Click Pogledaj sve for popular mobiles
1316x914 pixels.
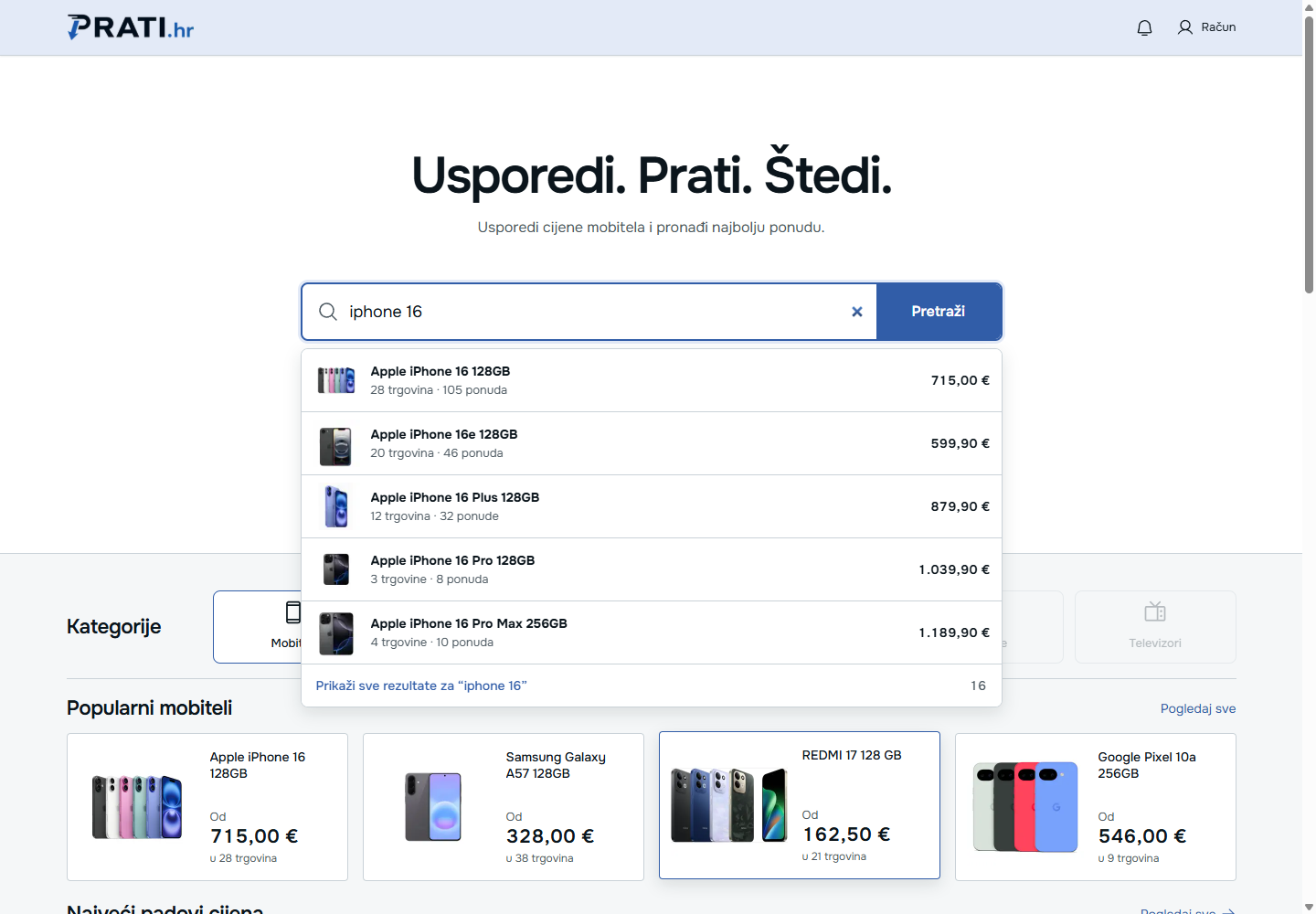click(1198, 708)
